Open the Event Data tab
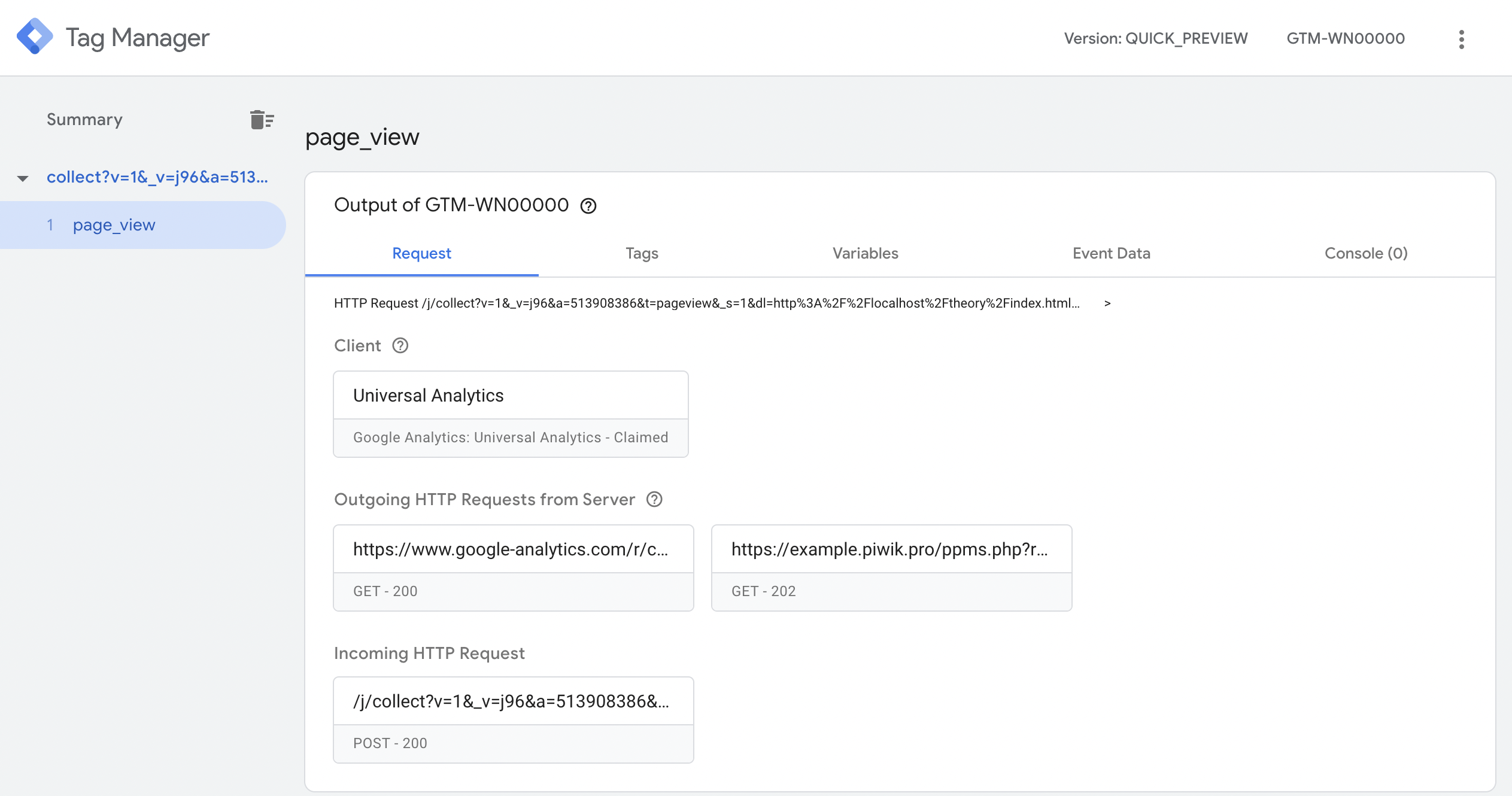The width and height of the screenshot is (1512, 796). coord(1111,253)
